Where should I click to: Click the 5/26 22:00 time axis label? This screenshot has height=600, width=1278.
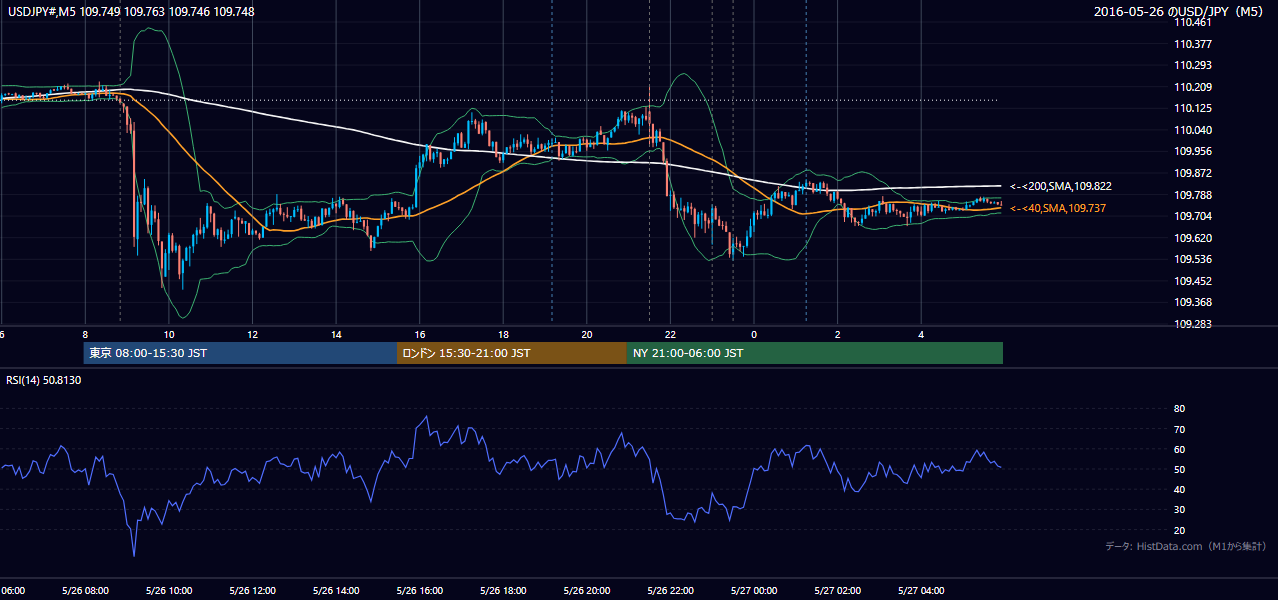670,591
